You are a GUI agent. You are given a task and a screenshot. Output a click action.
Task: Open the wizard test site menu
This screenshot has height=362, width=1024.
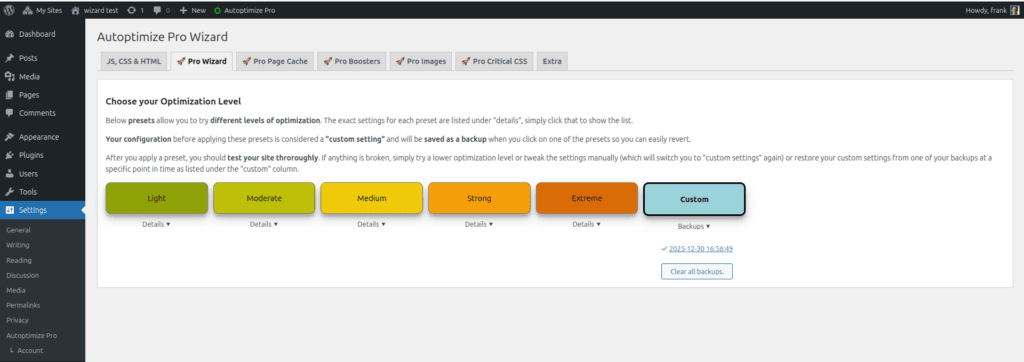pyautogui.click(x=95, y=10)
